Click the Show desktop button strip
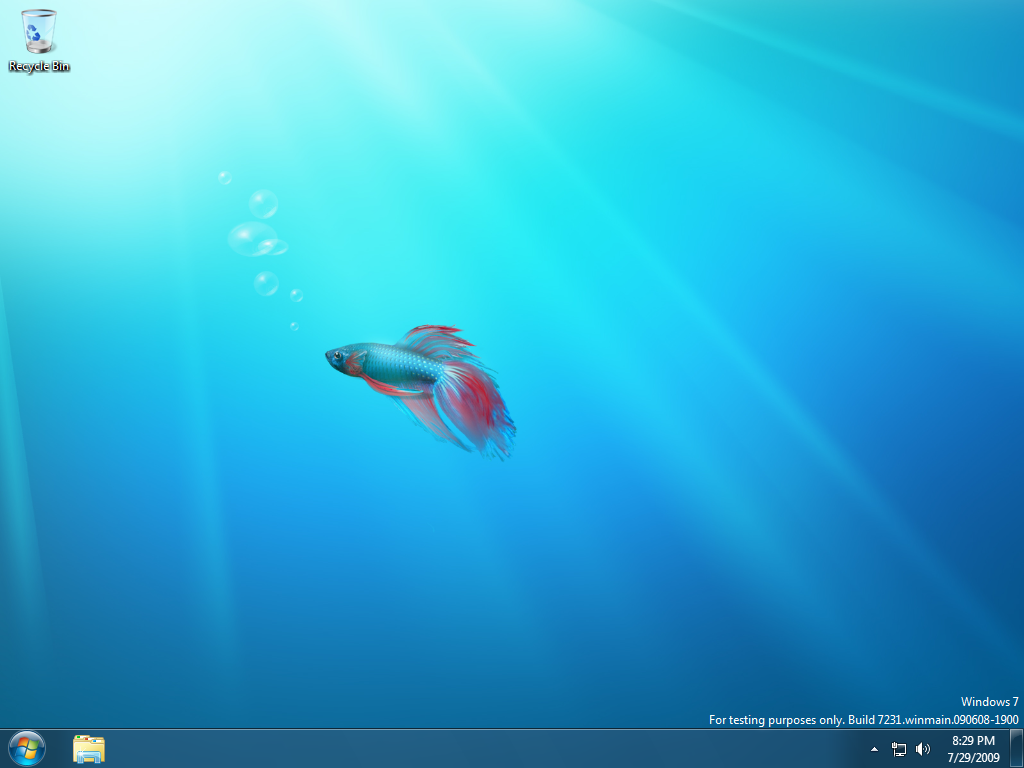 [x=1016, y=749]
